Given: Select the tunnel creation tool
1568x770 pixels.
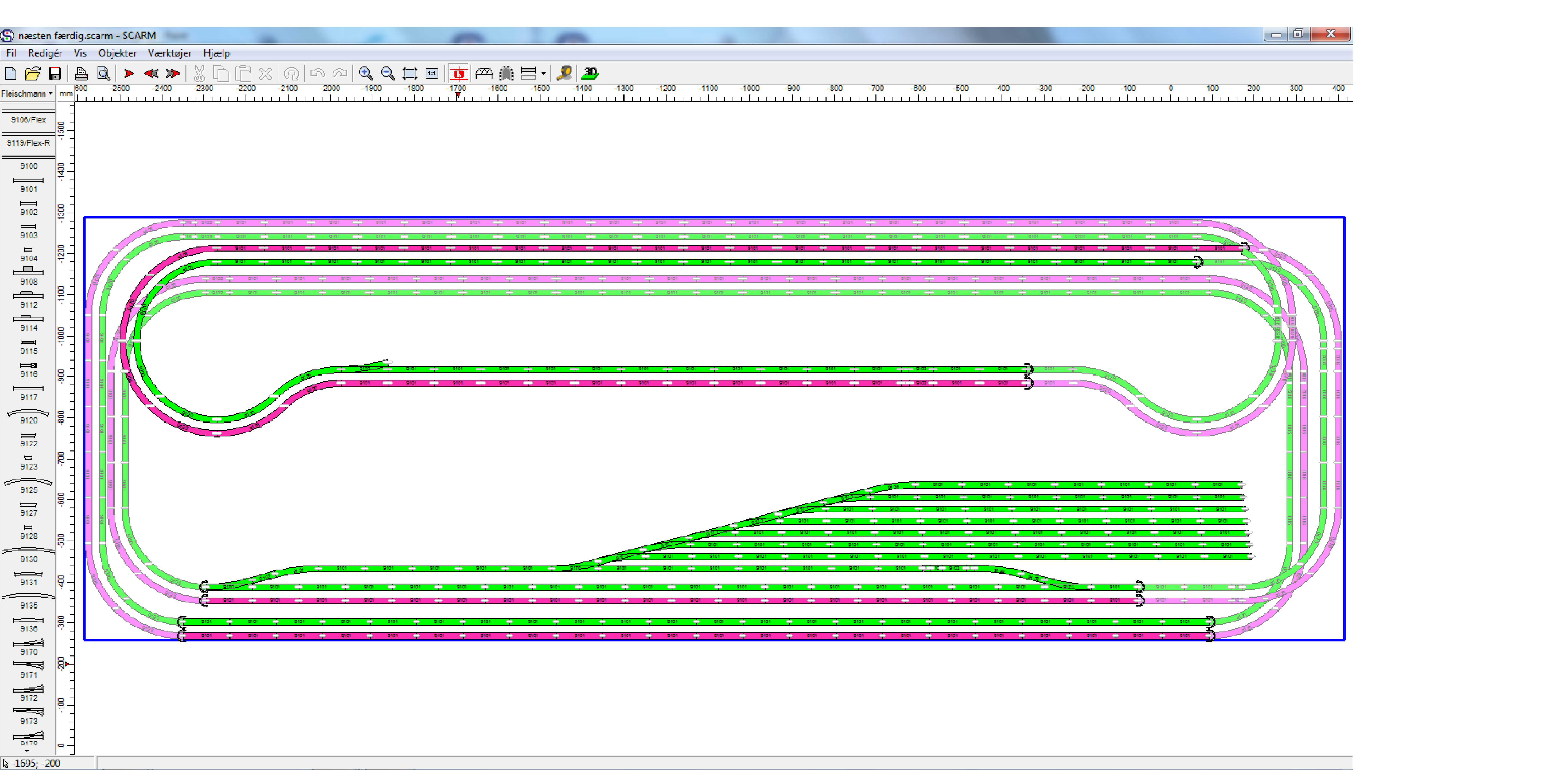Looking at the screenshot, I should 506,74.
